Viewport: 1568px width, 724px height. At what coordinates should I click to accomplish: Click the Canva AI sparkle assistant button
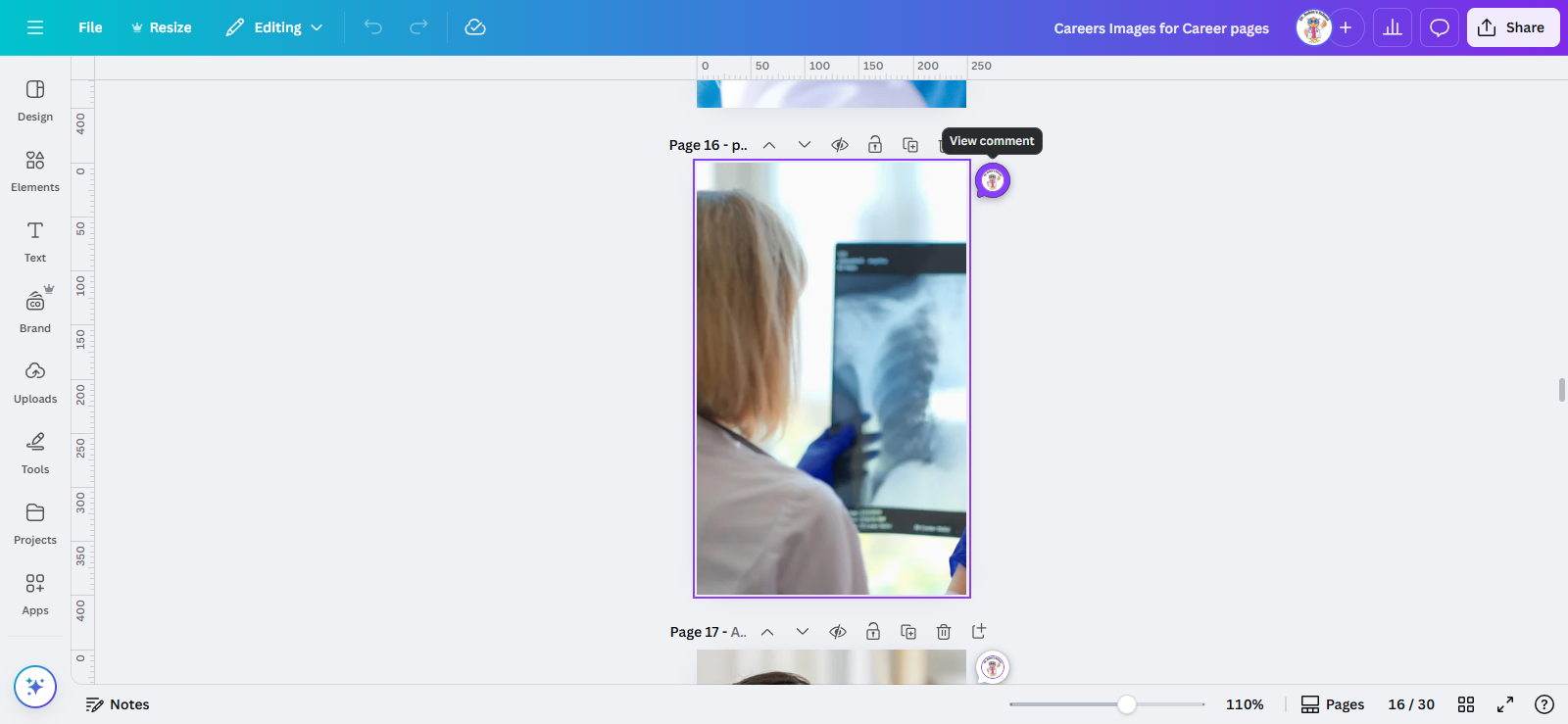(x=35, y=687)
